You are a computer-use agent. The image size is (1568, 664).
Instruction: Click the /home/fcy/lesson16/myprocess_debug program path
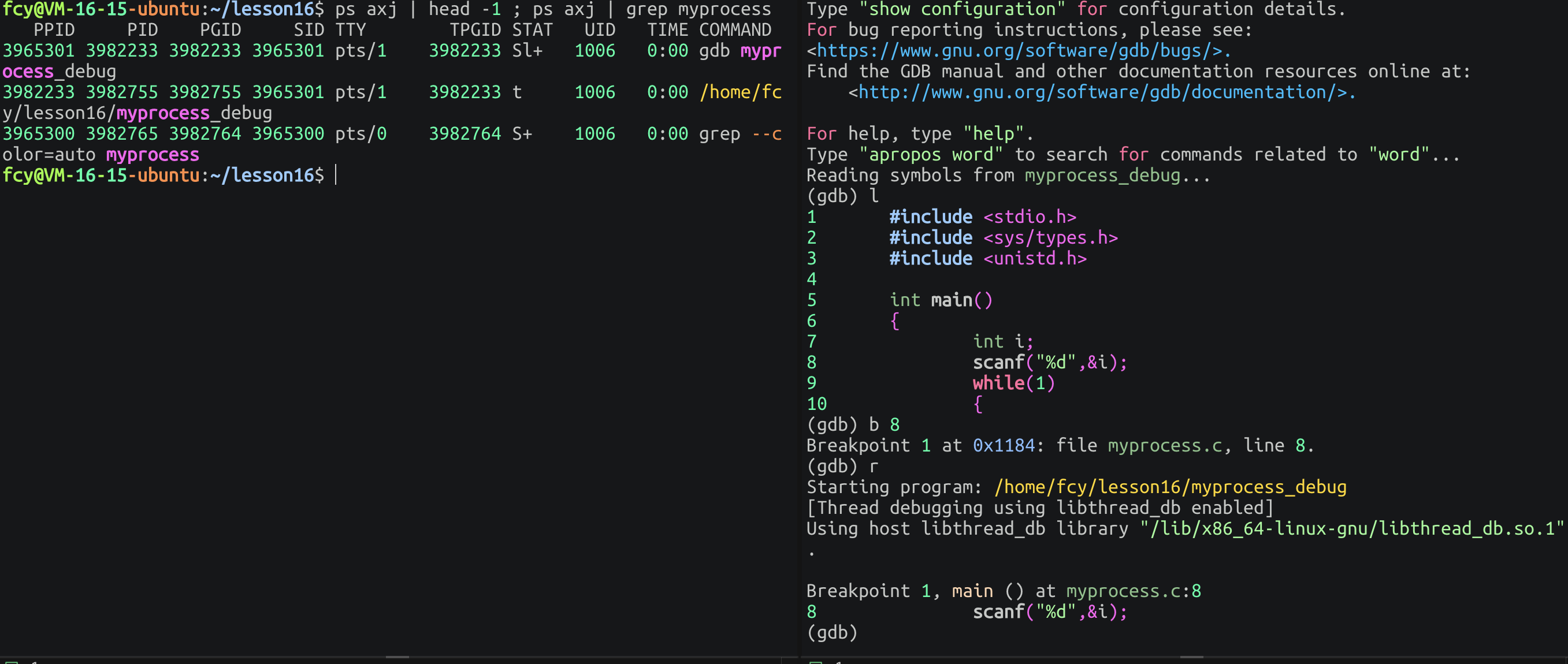(x=1170, y=487)
